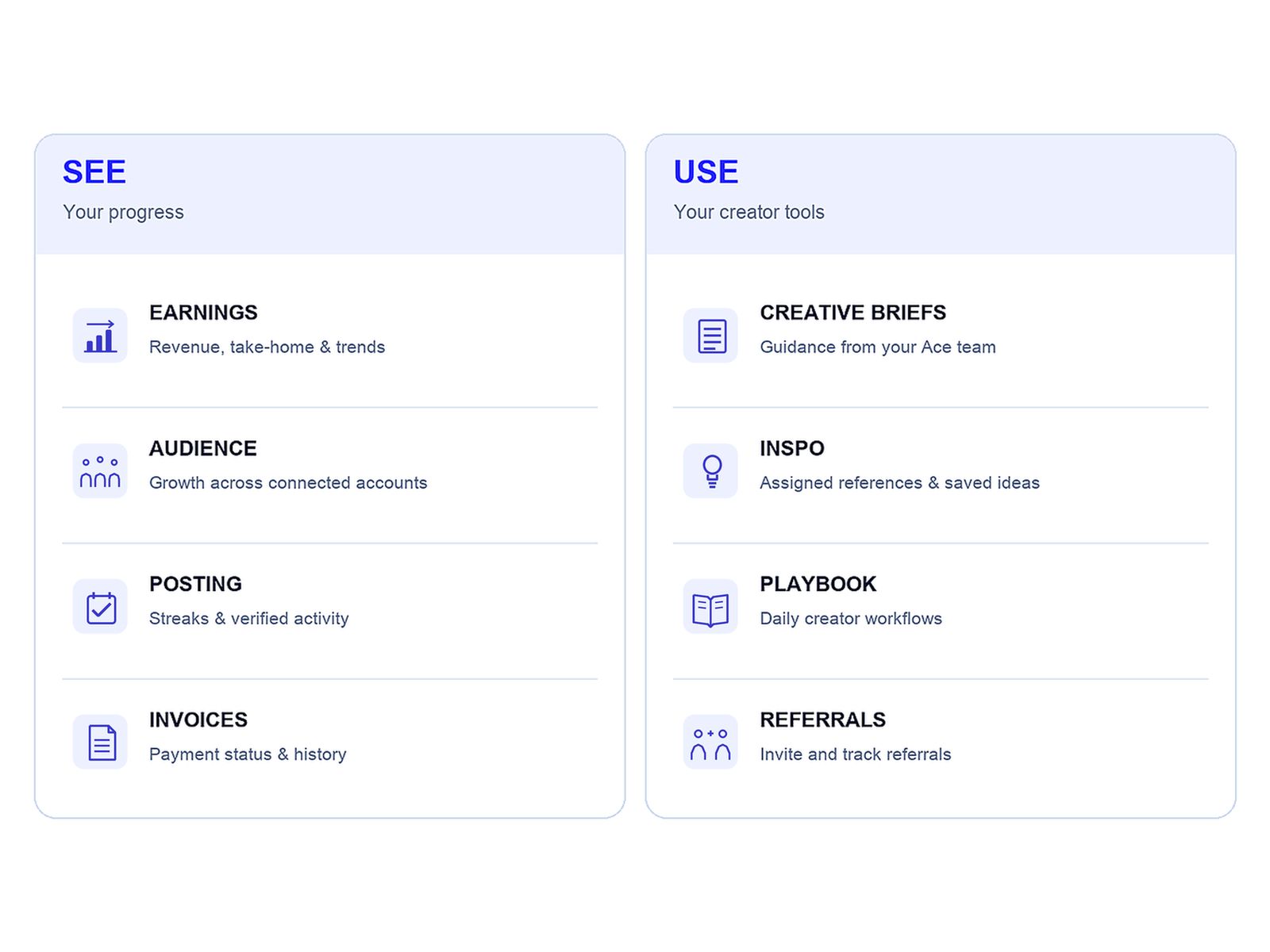Click 'Guidance from your Ace team' text
Viewport: 1270px width, 952px height.
pyautogui.click(x=878, y=347)
